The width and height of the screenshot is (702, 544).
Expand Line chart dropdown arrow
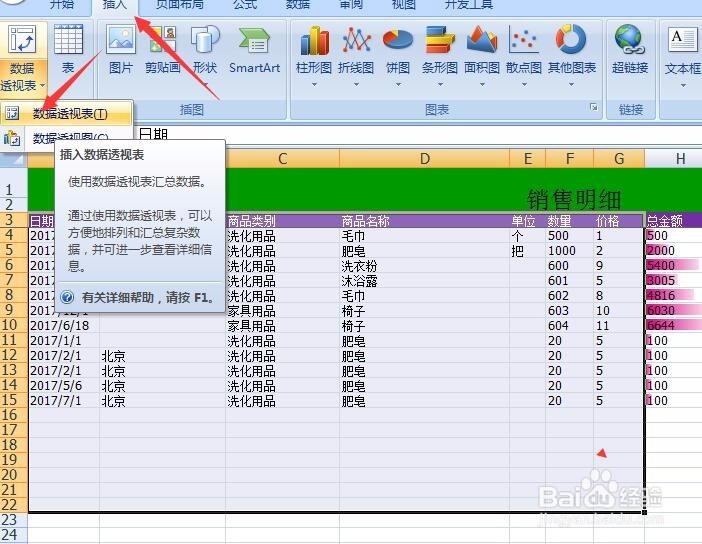tap(356, 85)
